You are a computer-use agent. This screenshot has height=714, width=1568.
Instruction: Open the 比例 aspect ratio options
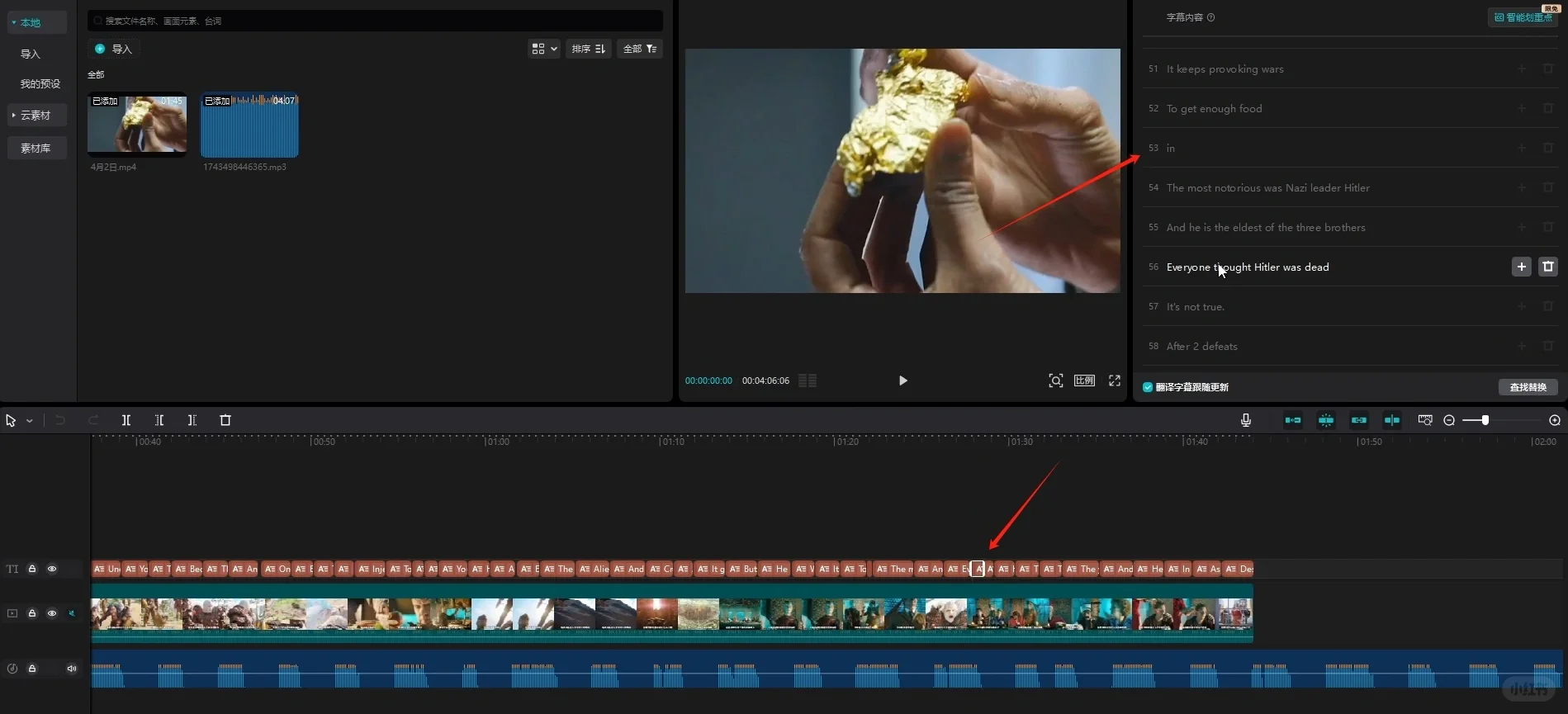1084,381
